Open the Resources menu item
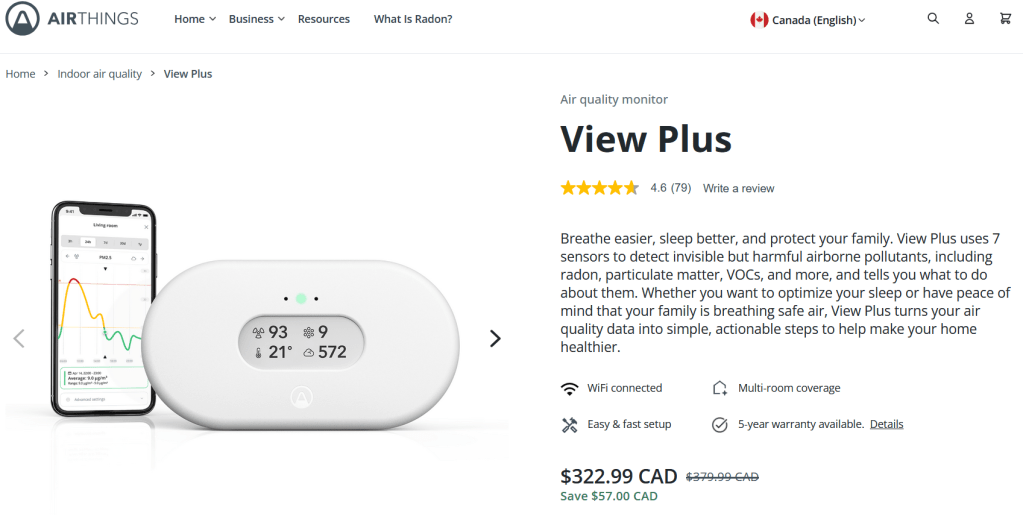This screenshot has height=516, width=1023. click(324, 19)
